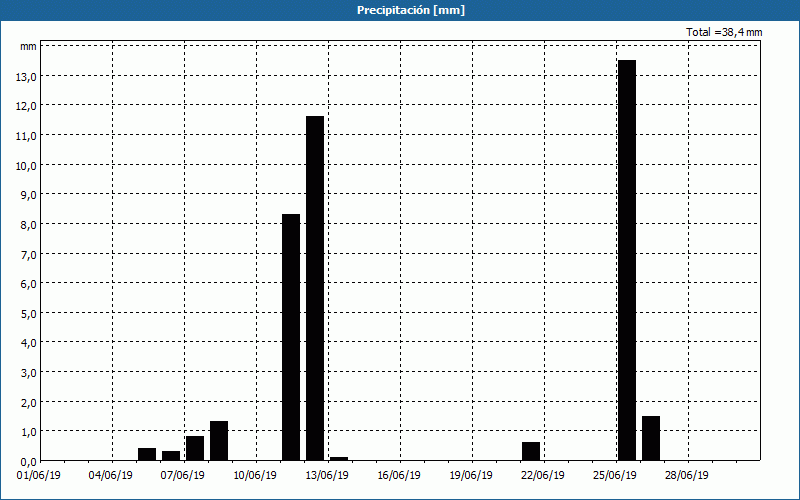Click the 0,0 y-axis label
The width and height of the screenshot is (800, 500).
pos(28,461)
